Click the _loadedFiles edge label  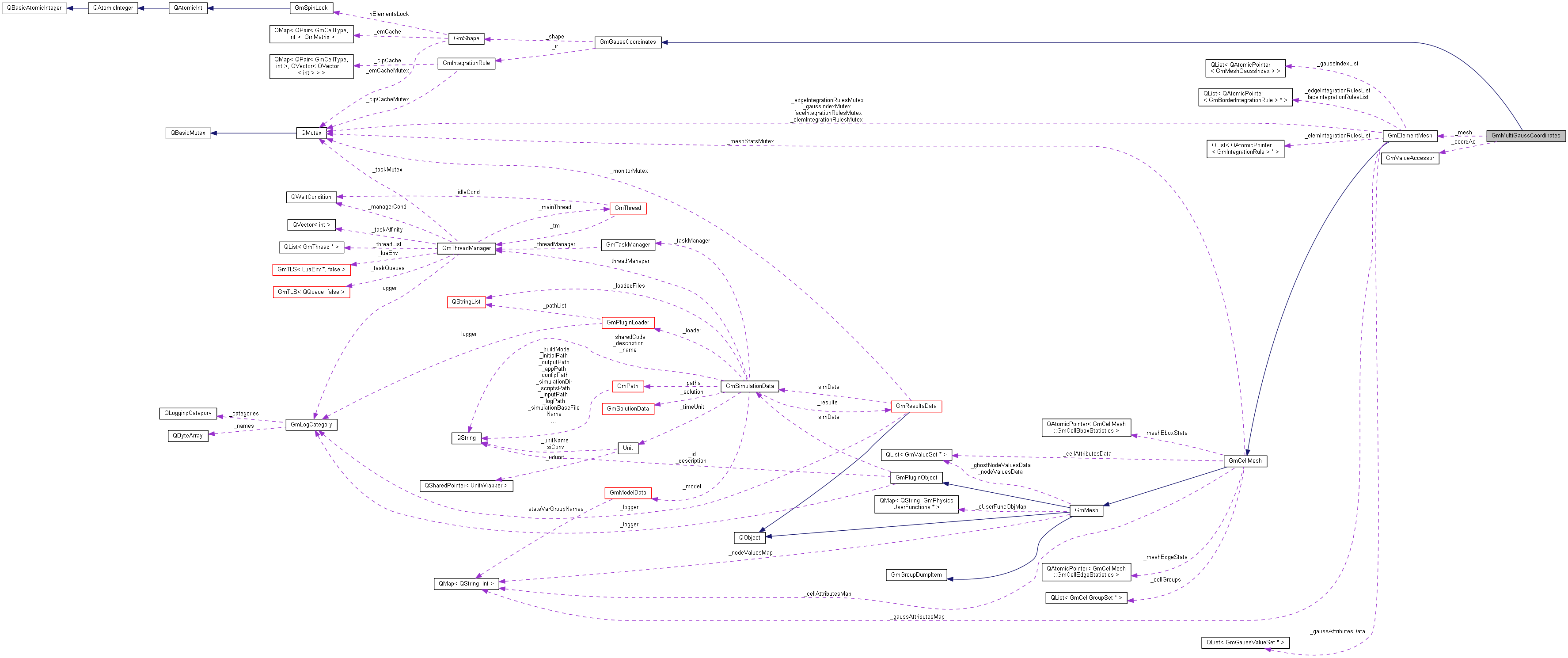629,286
